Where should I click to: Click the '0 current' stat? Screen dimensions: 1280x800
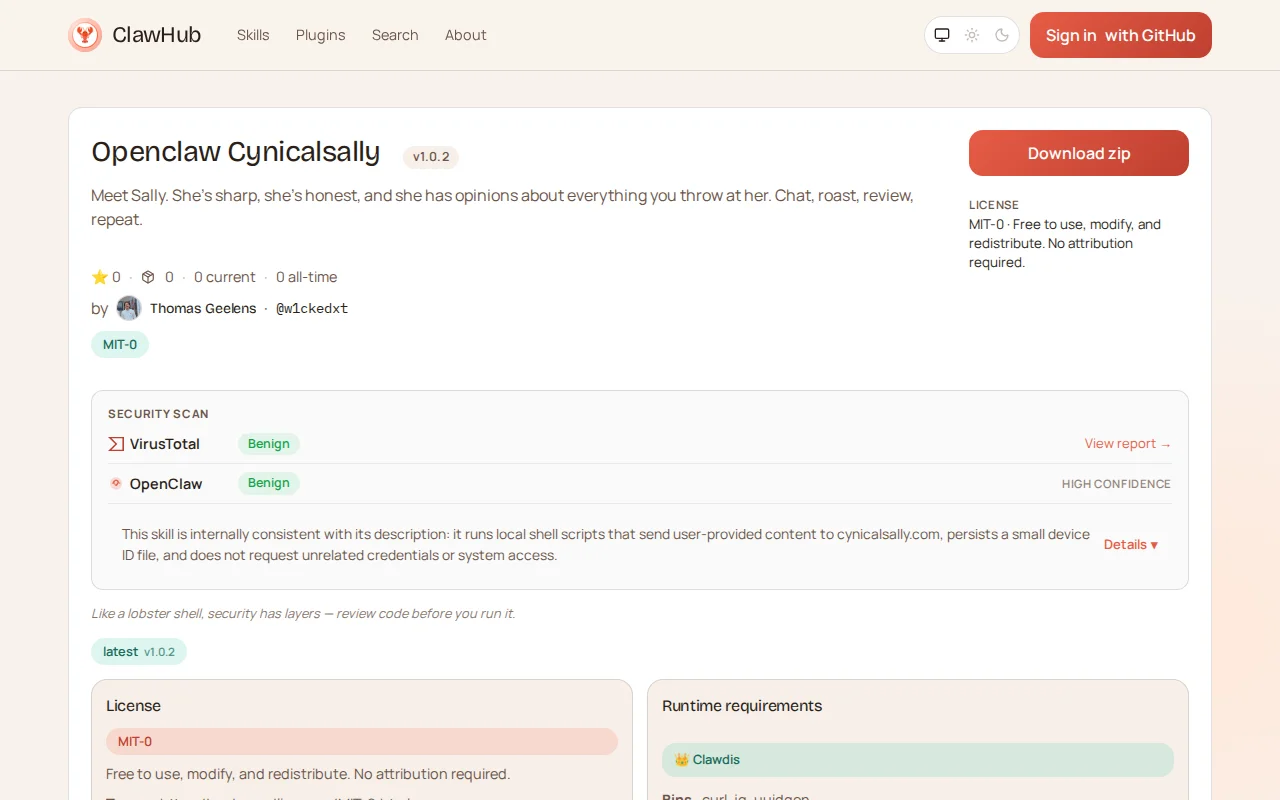(225, 277)
